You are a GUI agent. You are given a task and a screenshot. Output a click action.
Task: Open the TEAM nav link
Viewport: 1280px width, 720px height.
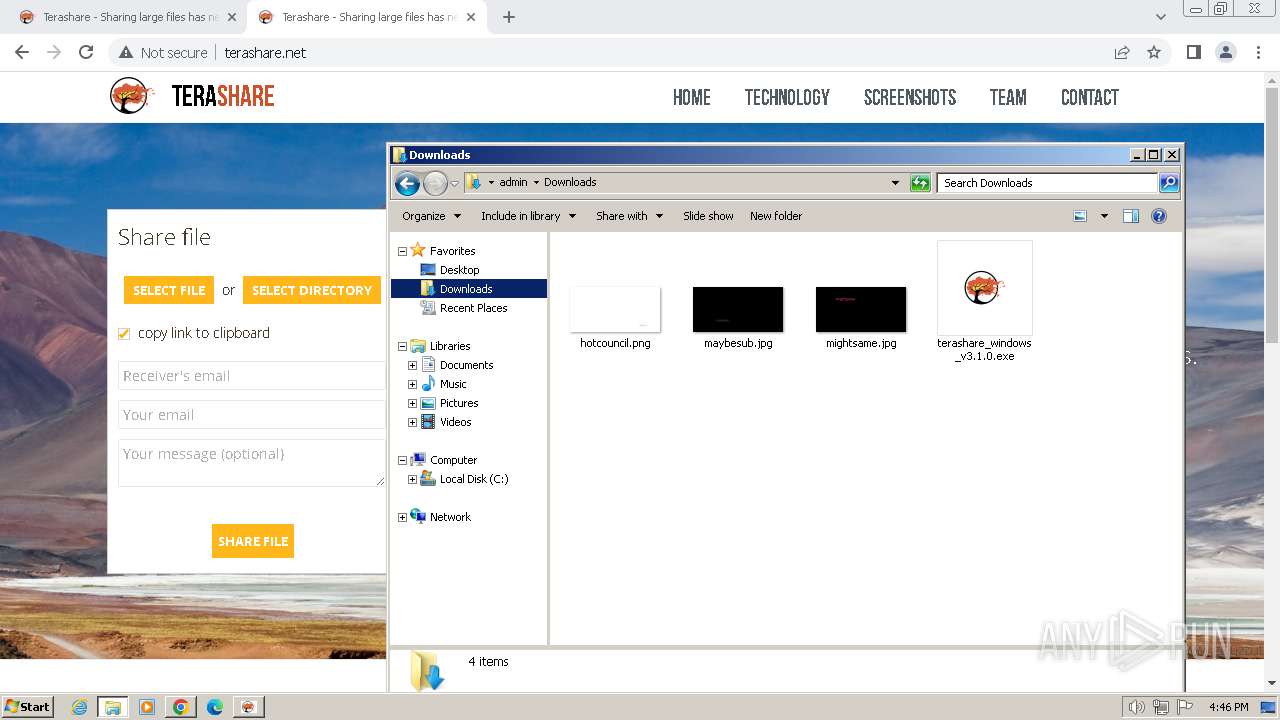pyautogui.click(x=1008, y=97)
